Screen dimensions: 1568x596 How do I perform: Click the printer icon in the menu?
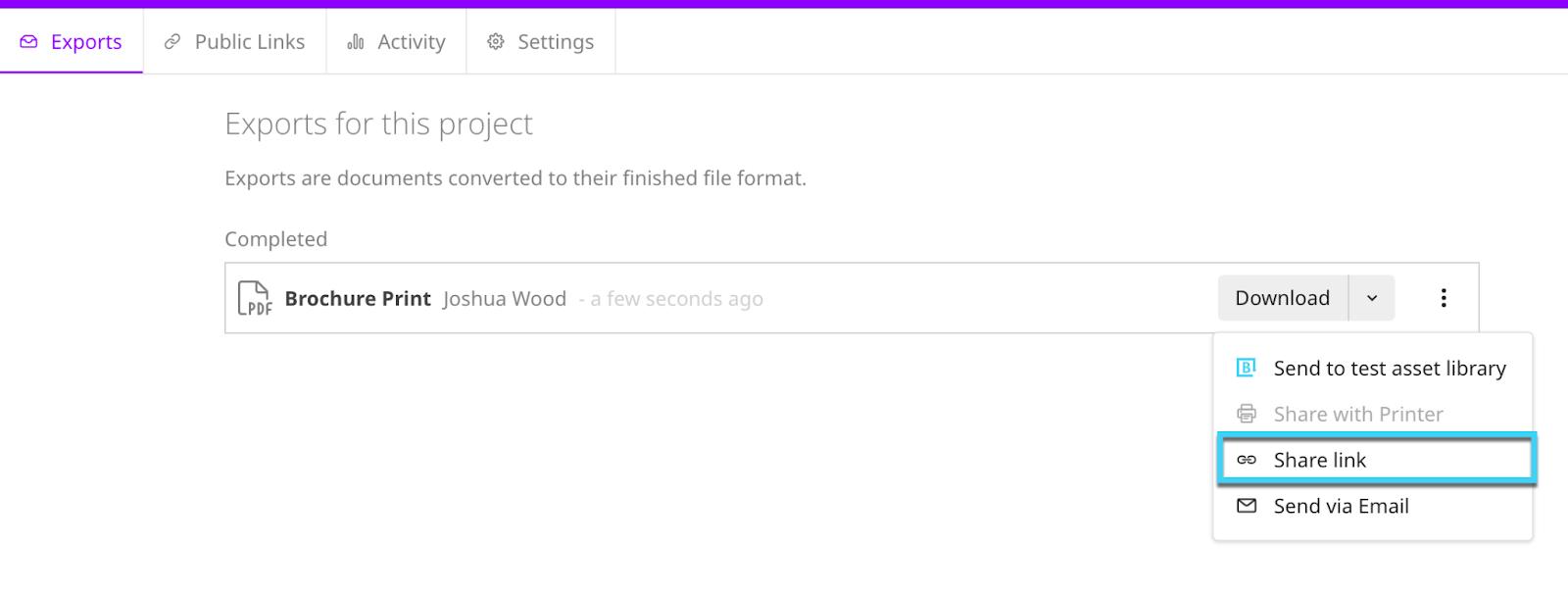point(1247,414)
